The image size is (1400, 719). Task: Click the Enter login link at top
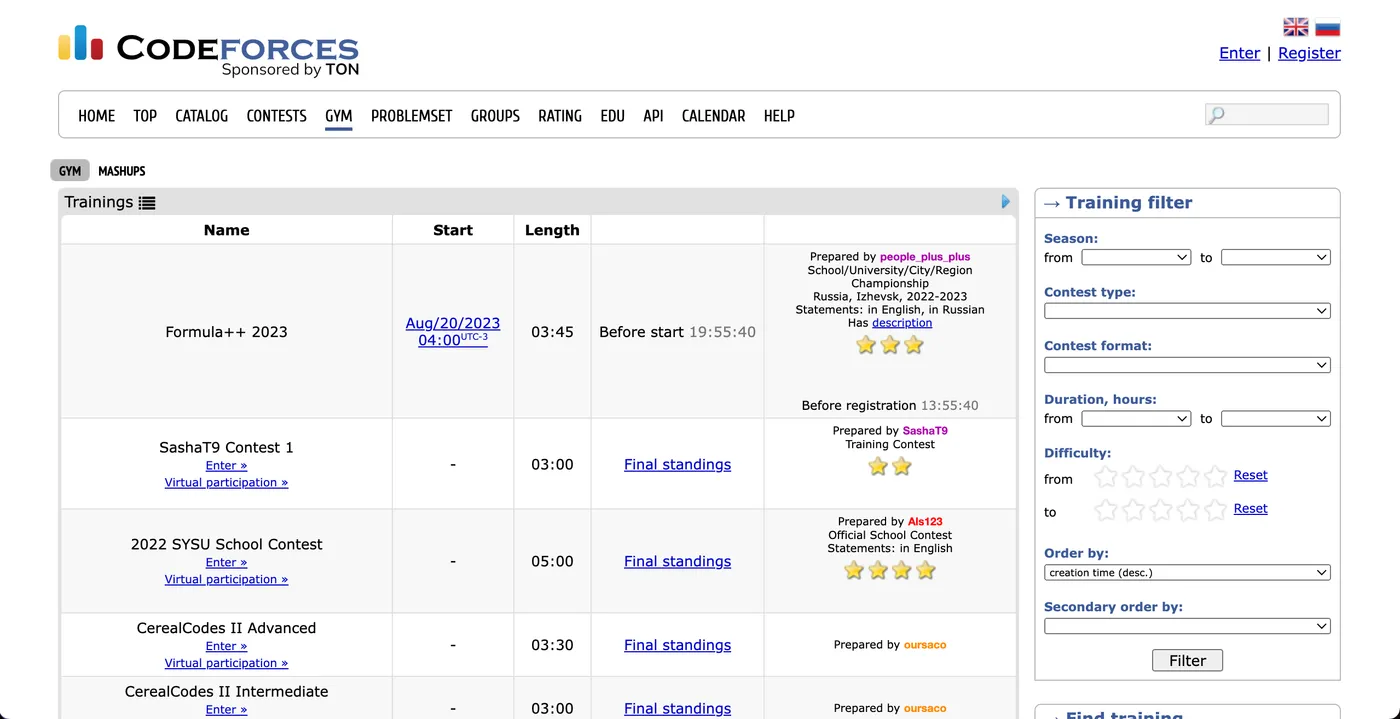(x=1240, y=53)
